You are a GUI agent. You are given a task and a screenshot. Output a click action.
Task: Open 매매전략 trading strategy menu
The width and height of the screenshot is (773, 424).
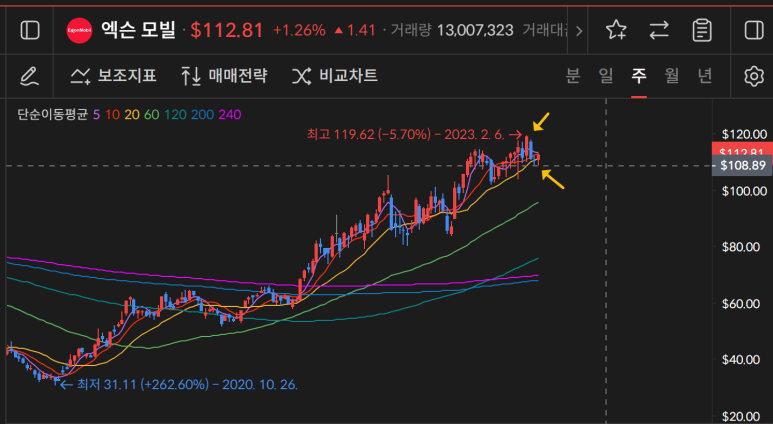tap(224, 76)
